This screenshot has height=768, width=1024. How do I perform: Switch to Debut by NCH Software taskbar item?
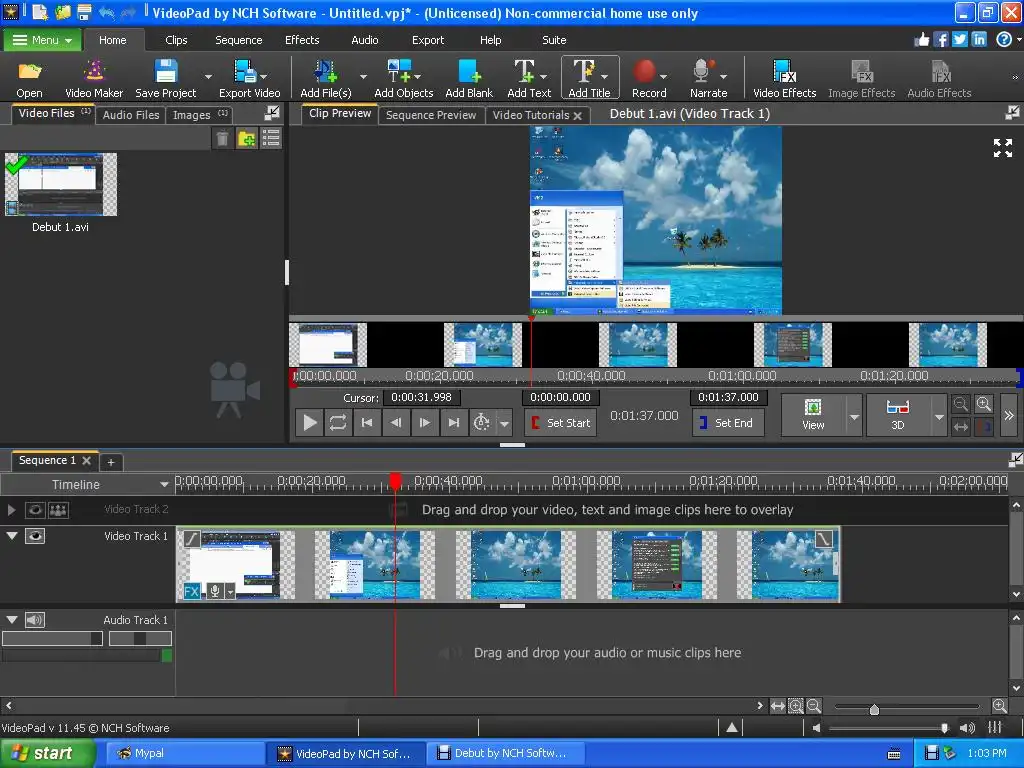click(x=505, y=753)
